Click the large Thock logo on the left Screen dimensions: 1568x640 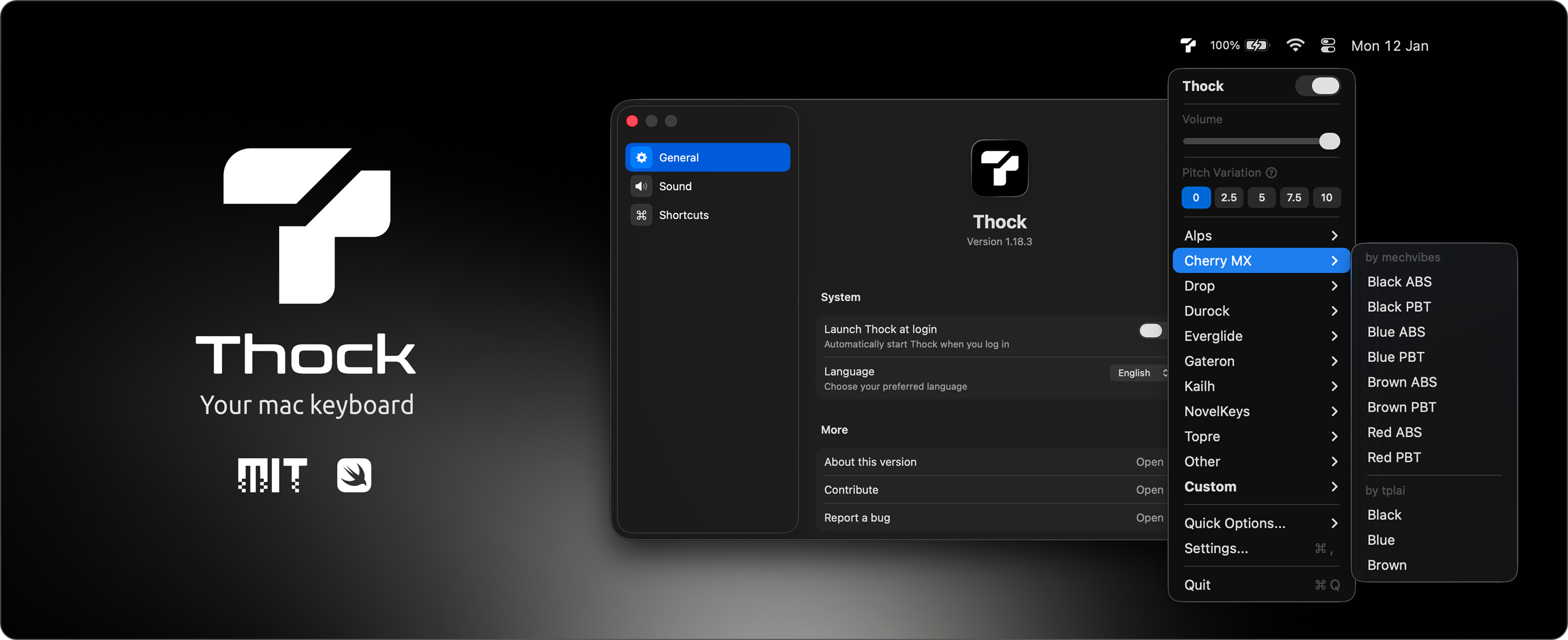(306, 226)
